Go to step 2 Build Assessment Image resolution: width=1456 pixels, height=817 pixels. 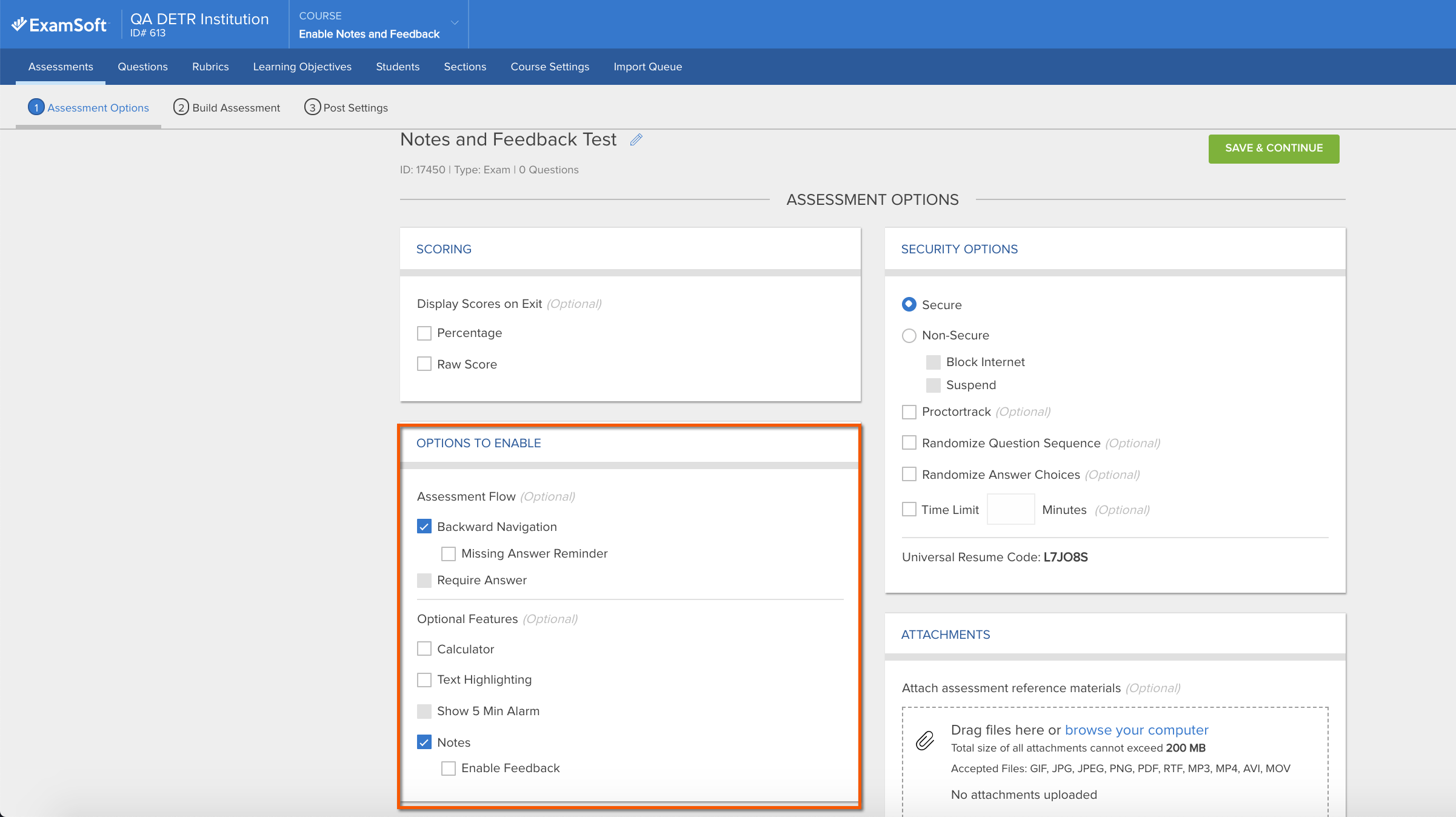click(x=227, y=107)
